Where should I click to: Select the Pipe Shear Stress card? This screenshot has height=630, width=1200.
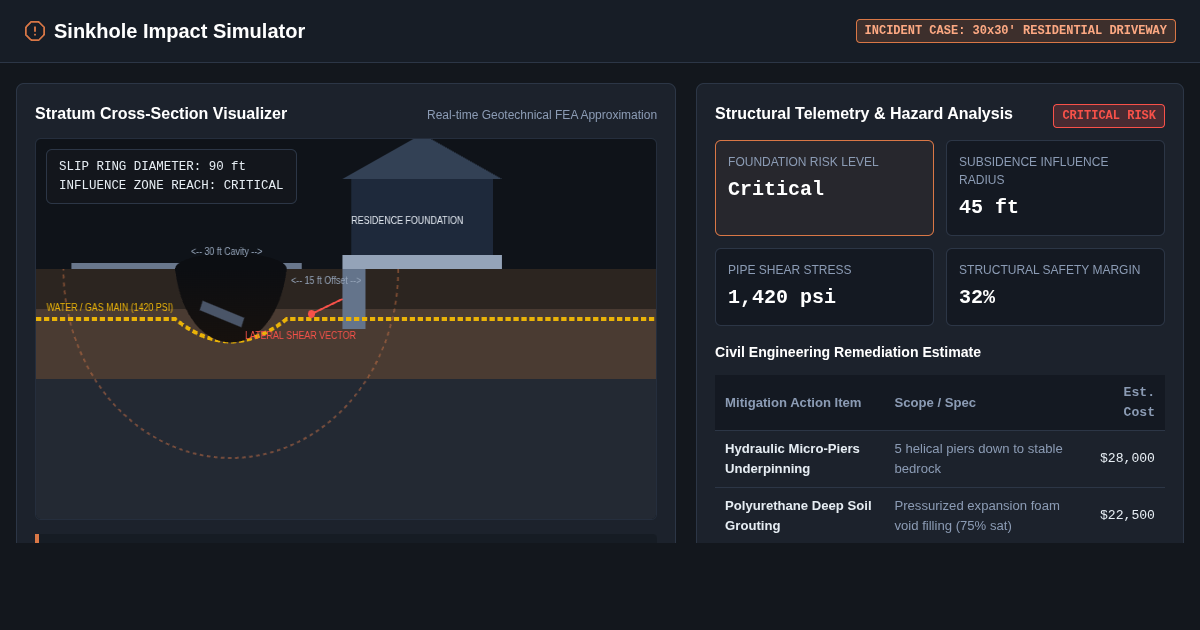[x=824, y=287]
